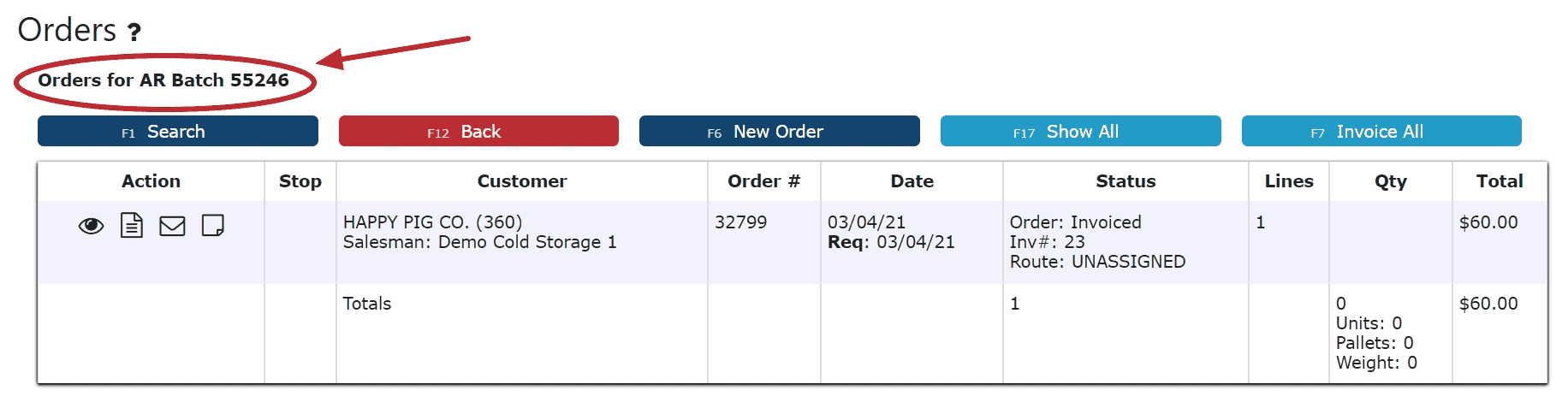Create a New Order with F6 button
This screenshot has height=402, width=1568.
click(780, 131)
